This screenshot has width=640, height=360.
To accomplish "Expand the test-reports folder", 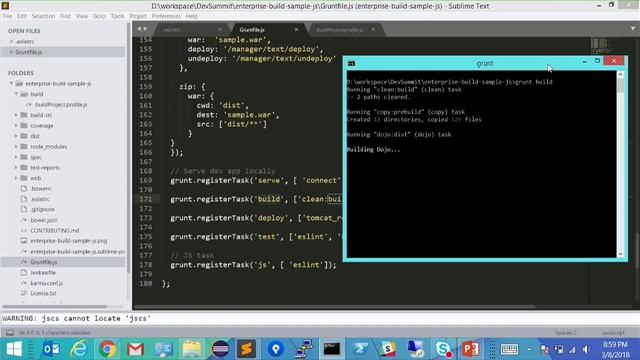I will coord(16,168).
